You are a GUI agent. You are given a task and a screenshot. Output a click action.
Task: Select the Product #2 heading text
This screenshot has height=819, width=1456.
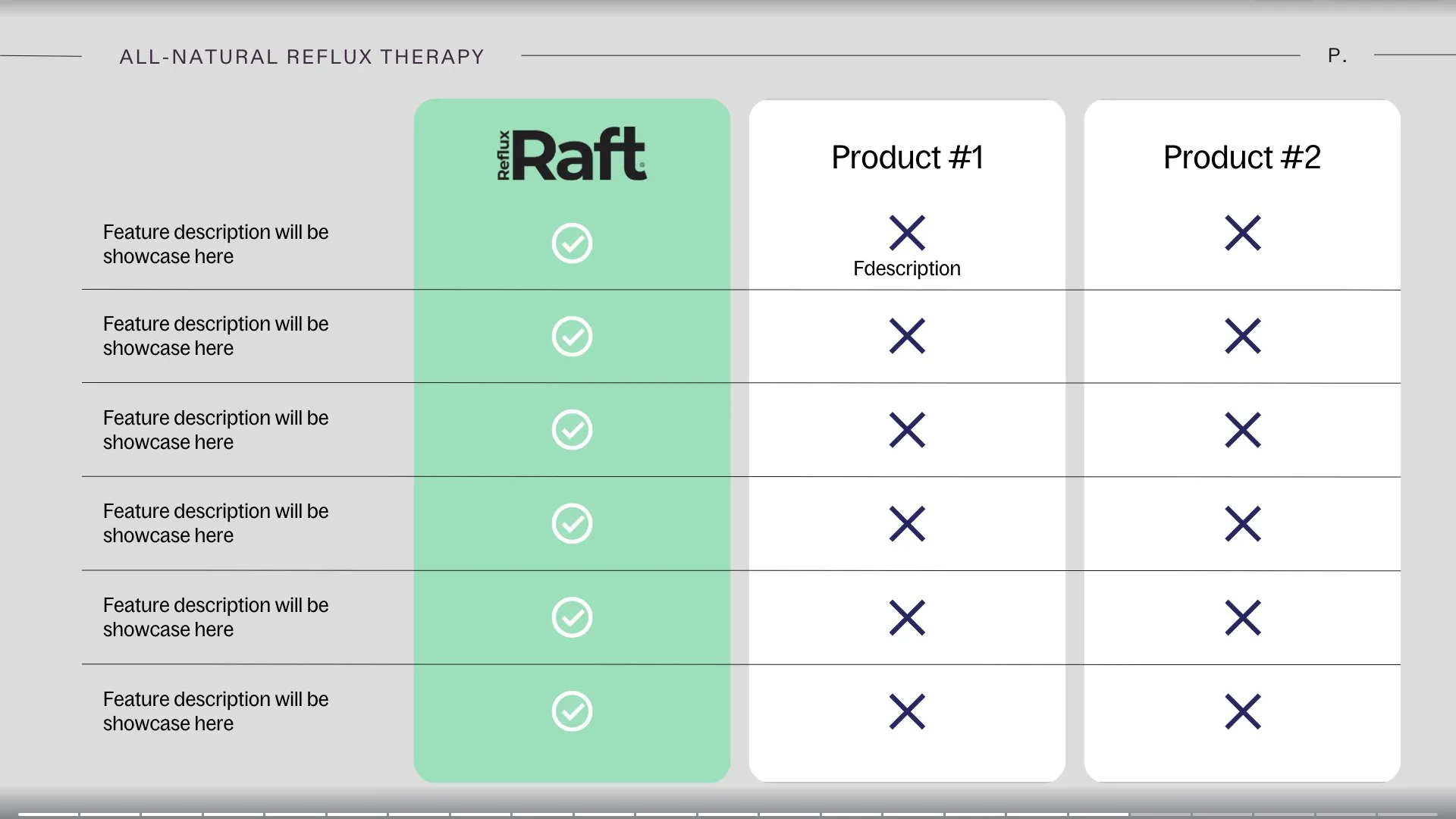[x=1242, y=158]
